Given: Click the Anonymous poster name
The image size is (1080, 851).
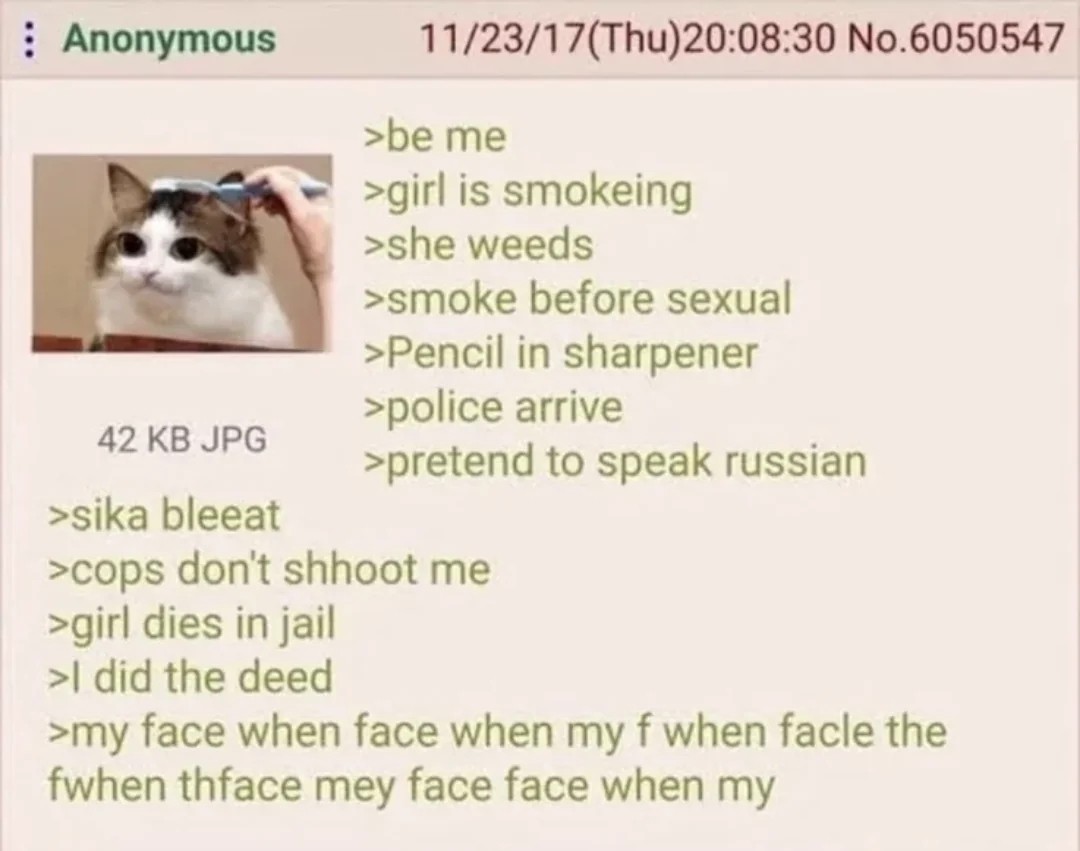Looking at the screenshot, I should coord(169,39).
